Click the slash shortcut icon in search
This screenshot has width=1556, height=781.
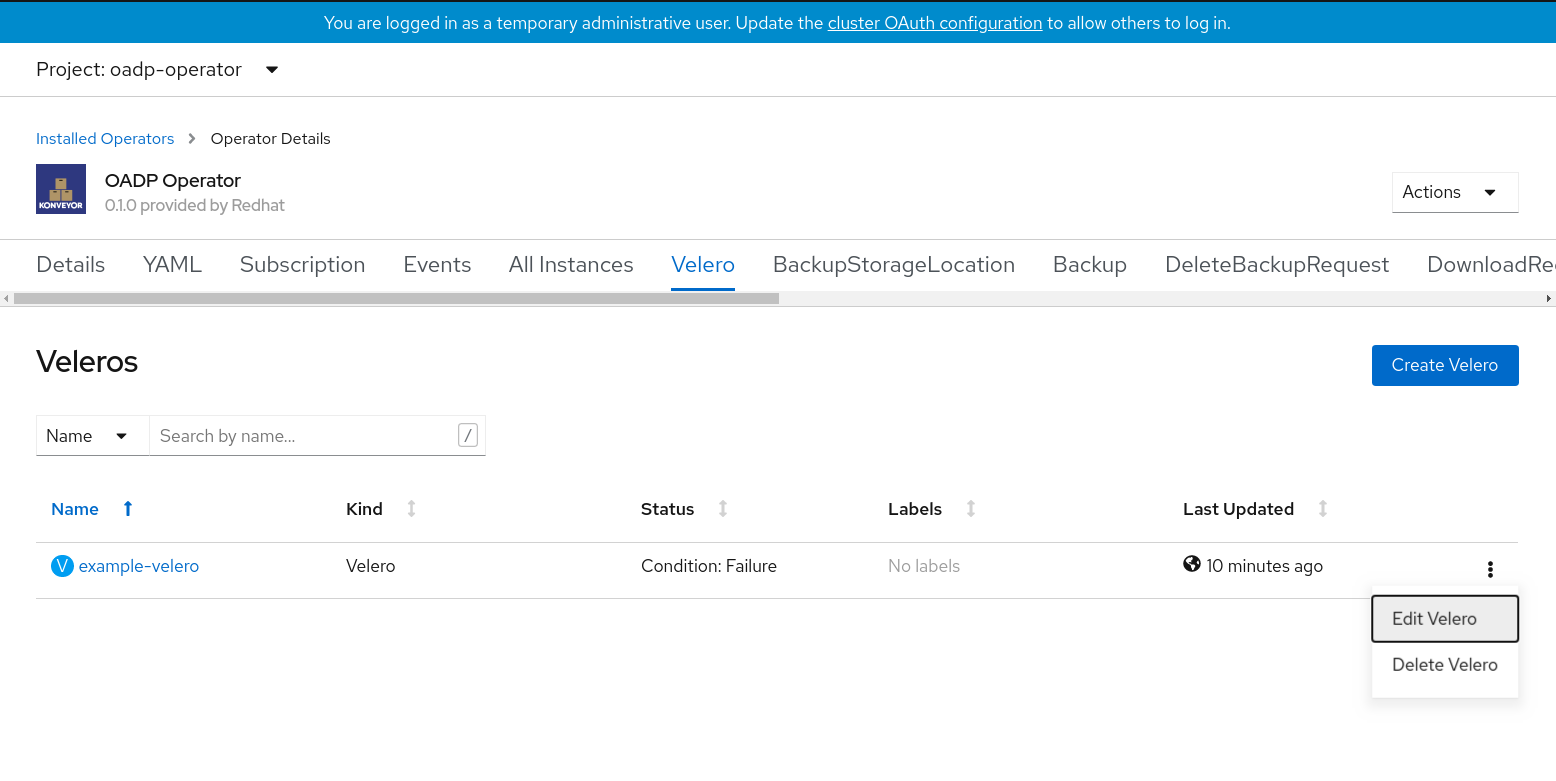tap(468, 435)
